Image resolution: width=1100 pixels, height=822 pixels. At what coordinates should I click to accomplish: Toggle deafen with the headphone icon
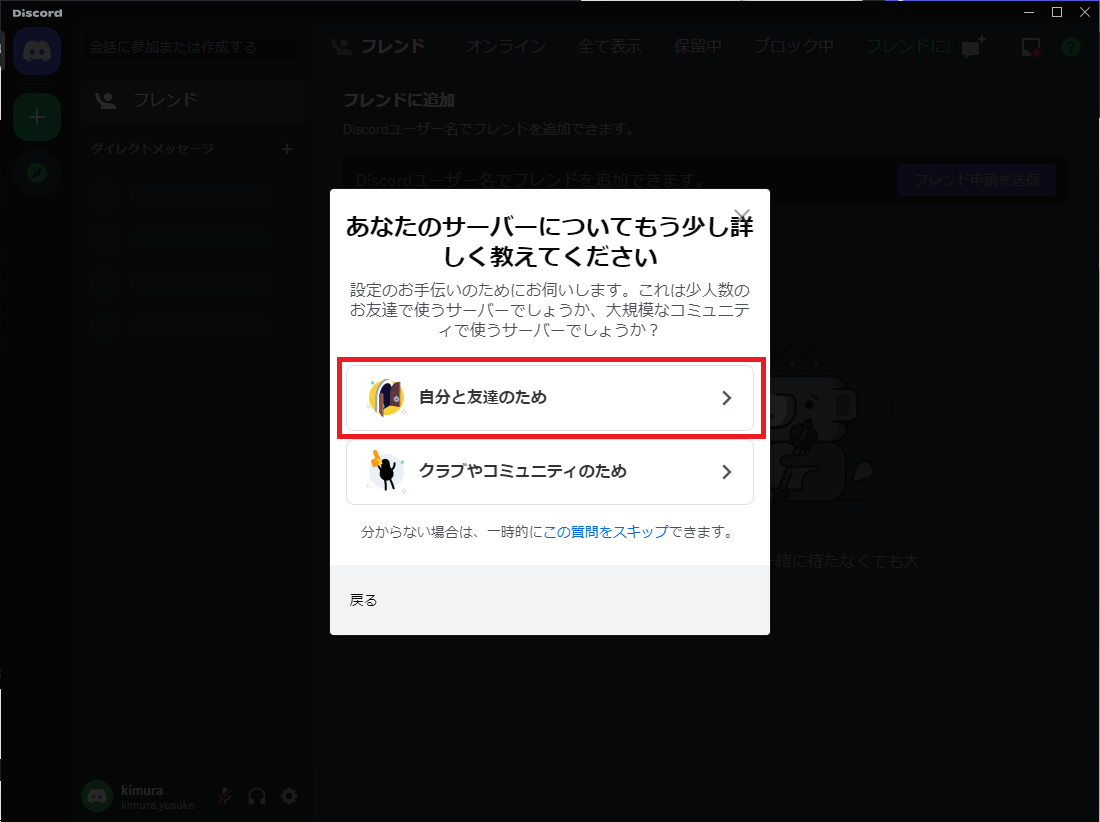pyautogui.click(x=256, y=796)
